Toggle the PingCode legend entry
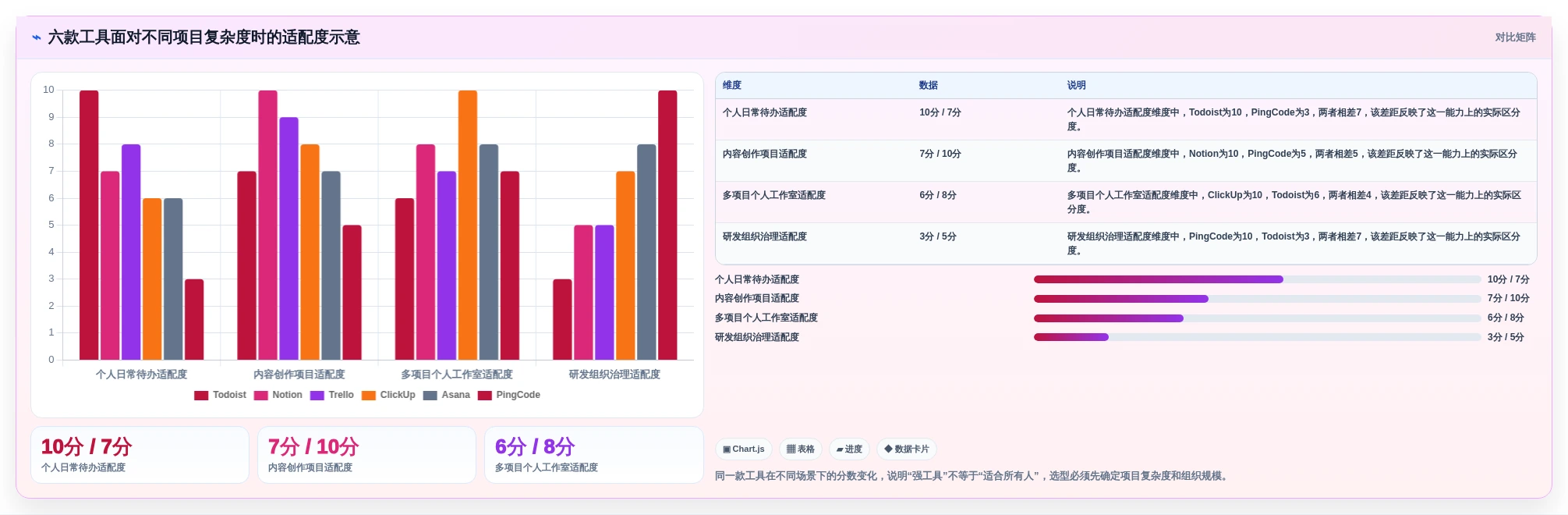 click(x=509, y=396)
